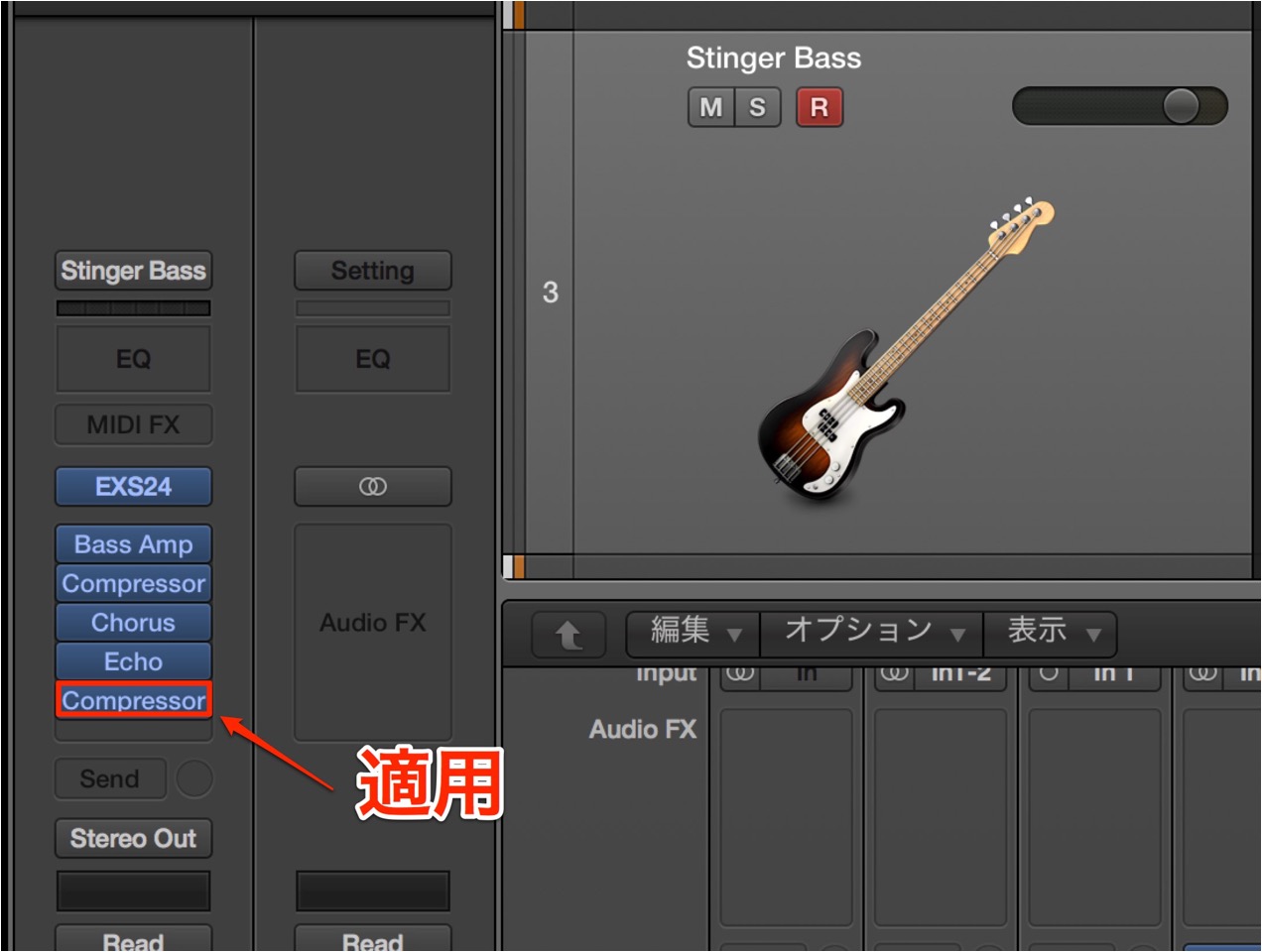This screenshot has height=952, width=1262.
Task: Click the first mixer channel Audio FX slot
Action: tap(787, 818)
